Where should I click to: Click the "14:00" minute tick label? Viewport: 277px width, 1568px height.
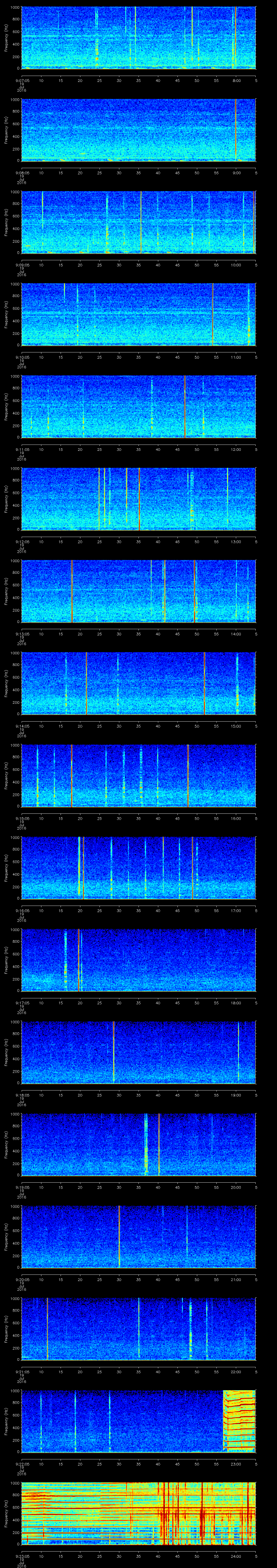[236, 634]
